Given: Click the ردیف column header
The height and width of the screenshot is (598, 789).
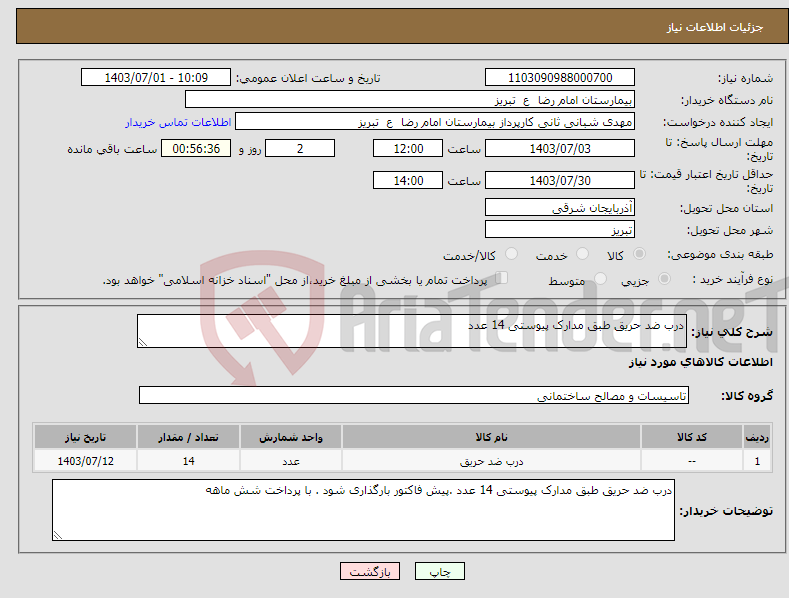Looking at the screenshot, I should (x=757, y=437).
